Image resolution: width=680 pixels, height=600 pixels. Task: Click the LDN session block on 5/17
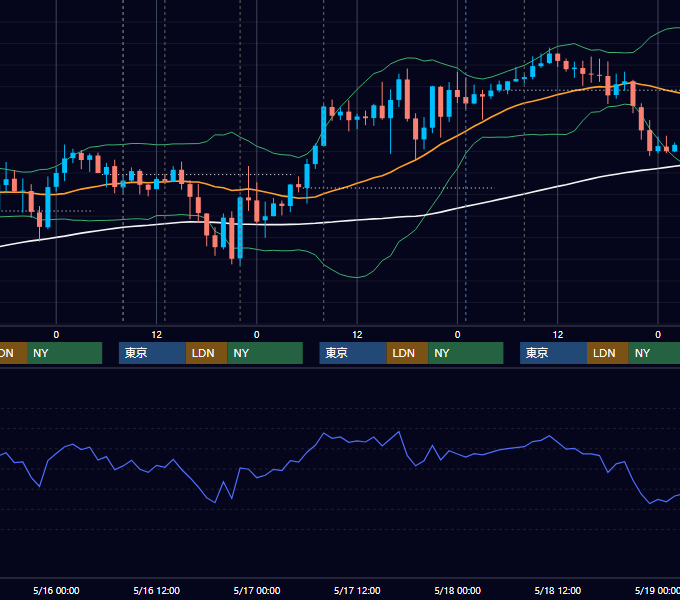(x=407, y=353)
